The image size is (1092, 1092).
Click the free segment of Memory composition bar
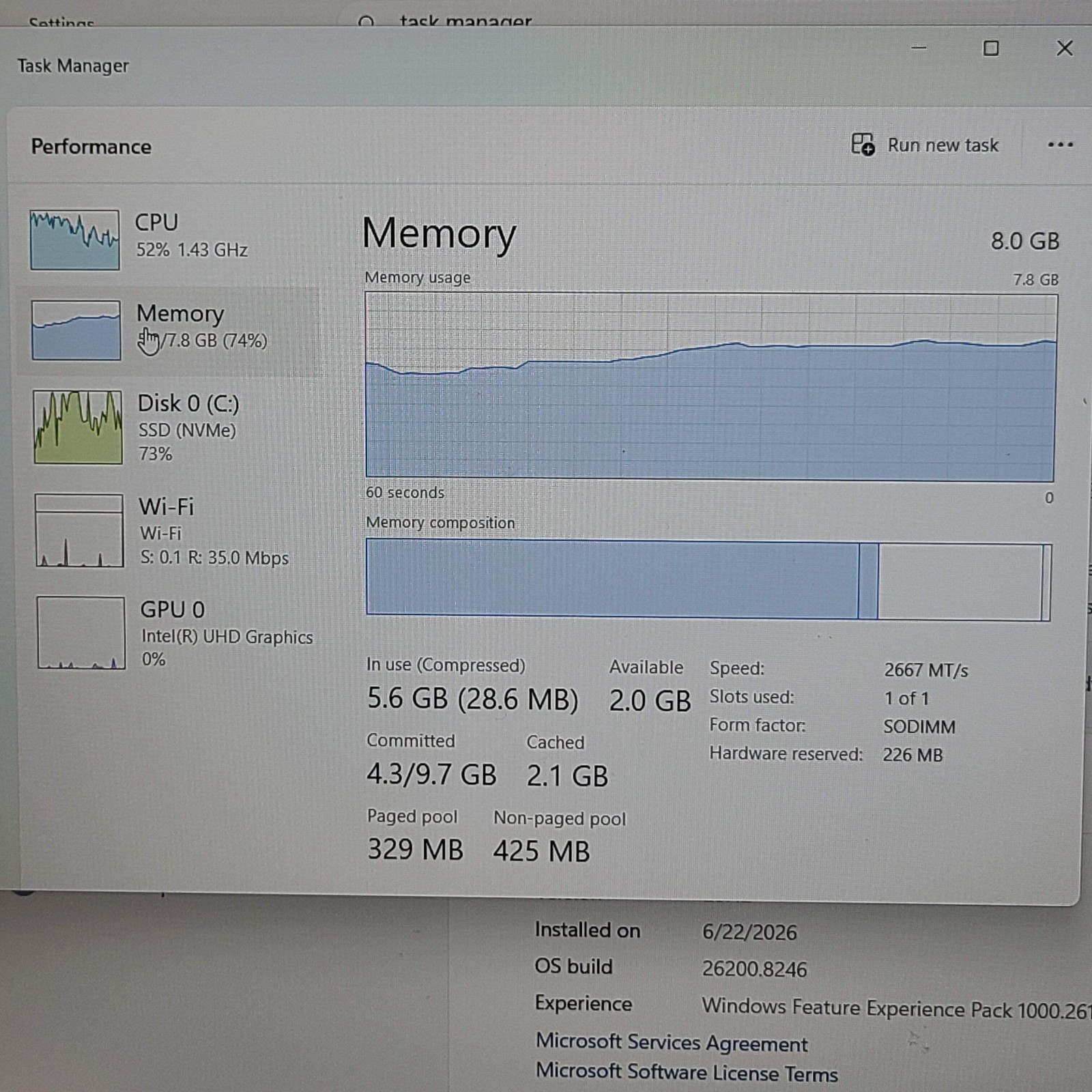(960, 582)
